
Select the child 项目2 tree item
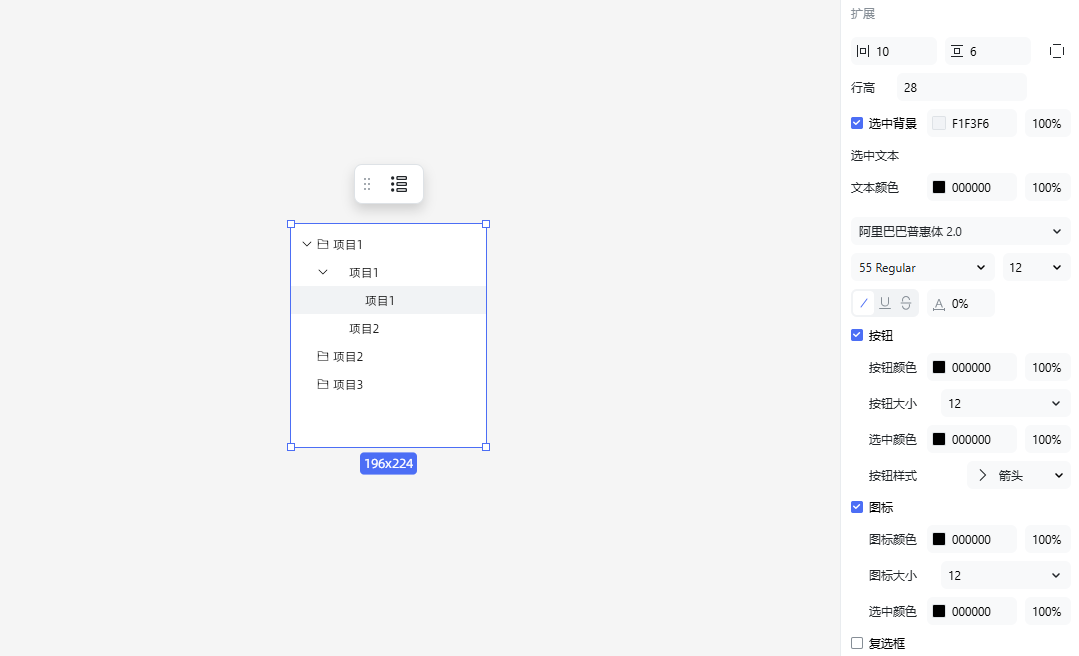point(364,328)
